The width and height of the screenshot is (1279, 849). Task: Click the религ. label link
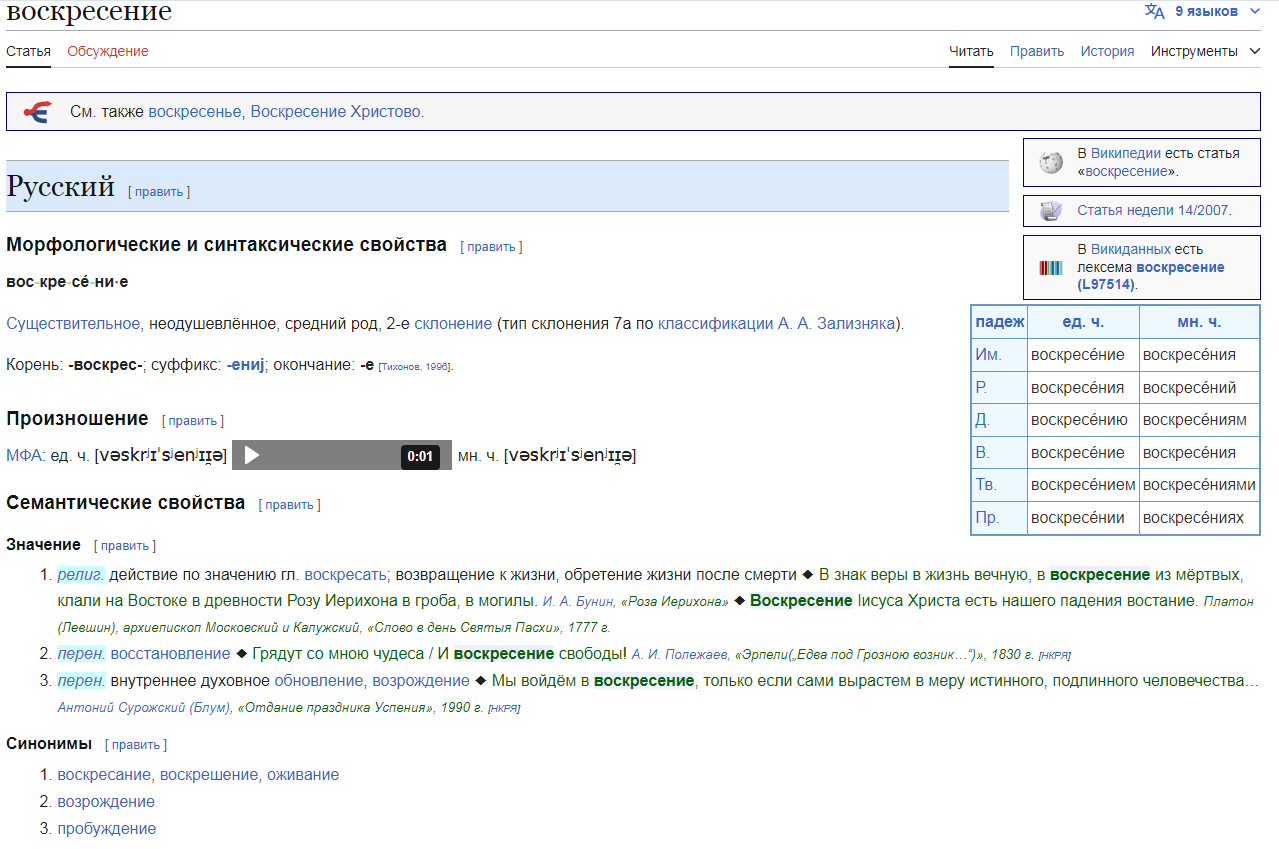81,575
